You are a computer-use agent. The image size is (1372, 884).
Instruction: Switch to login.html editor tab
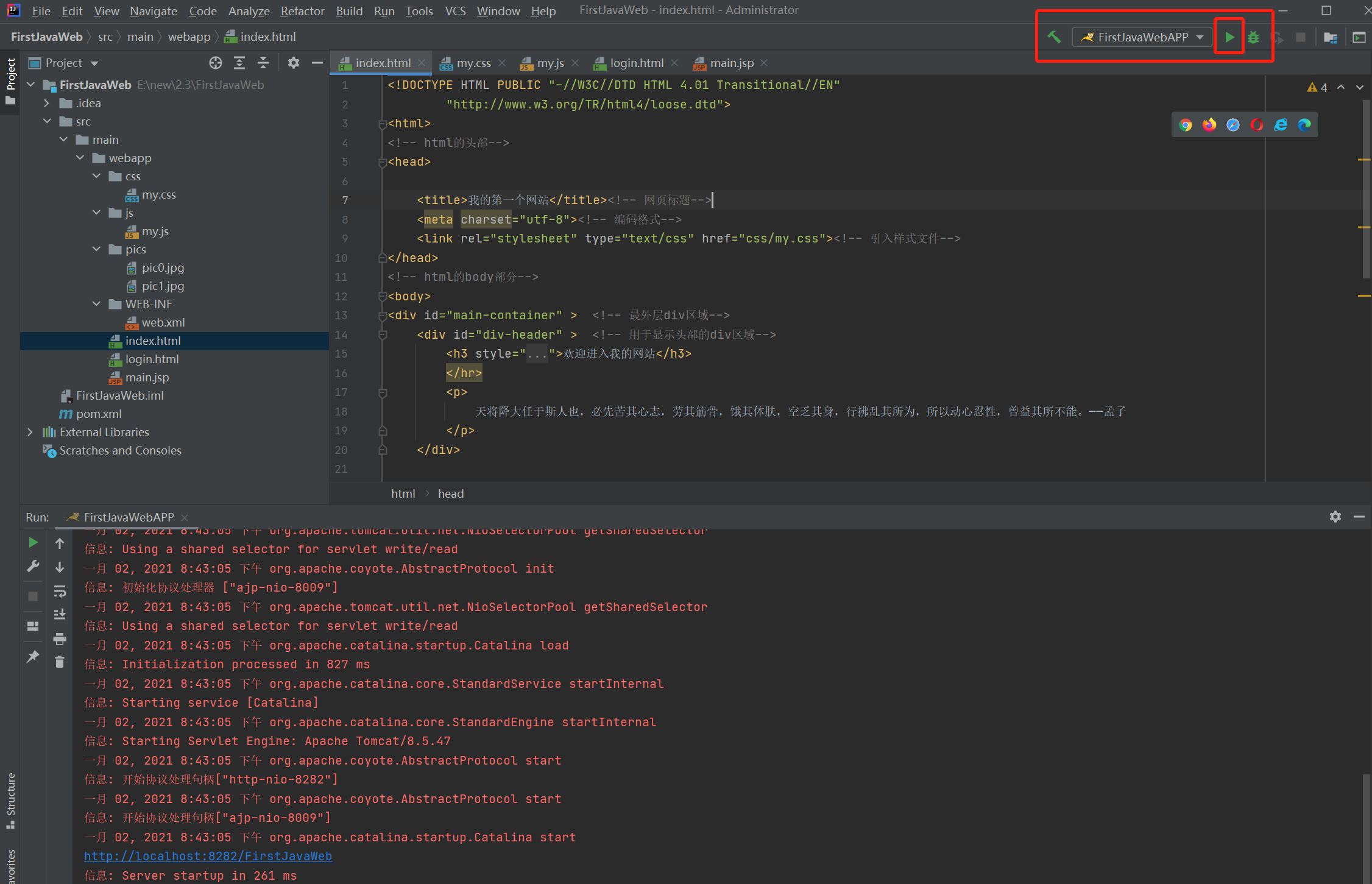(636, 63)
